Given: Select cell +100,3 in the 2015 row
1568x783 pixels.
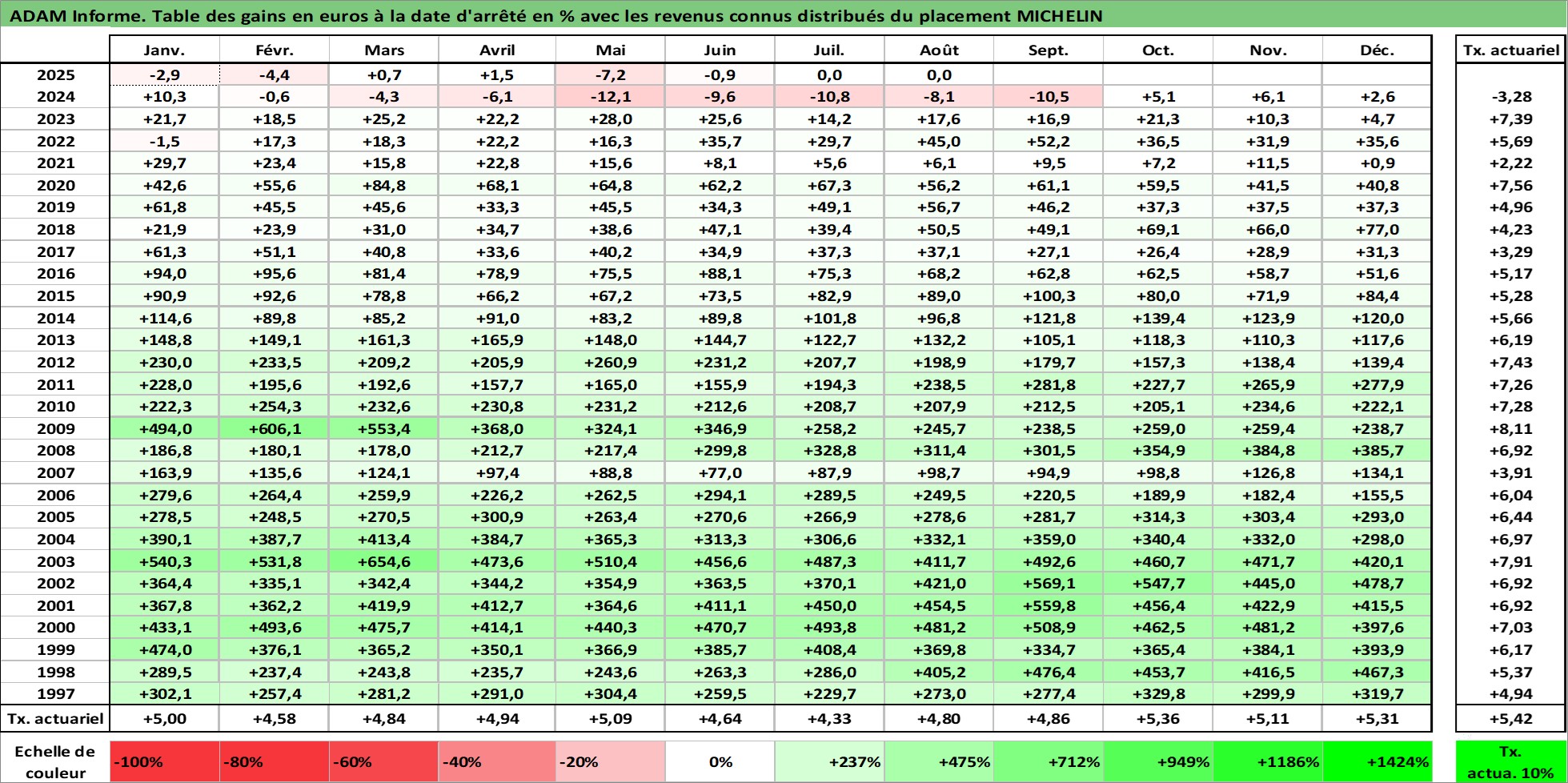Looking at the screenshot, I should (x=1049, y=296).
